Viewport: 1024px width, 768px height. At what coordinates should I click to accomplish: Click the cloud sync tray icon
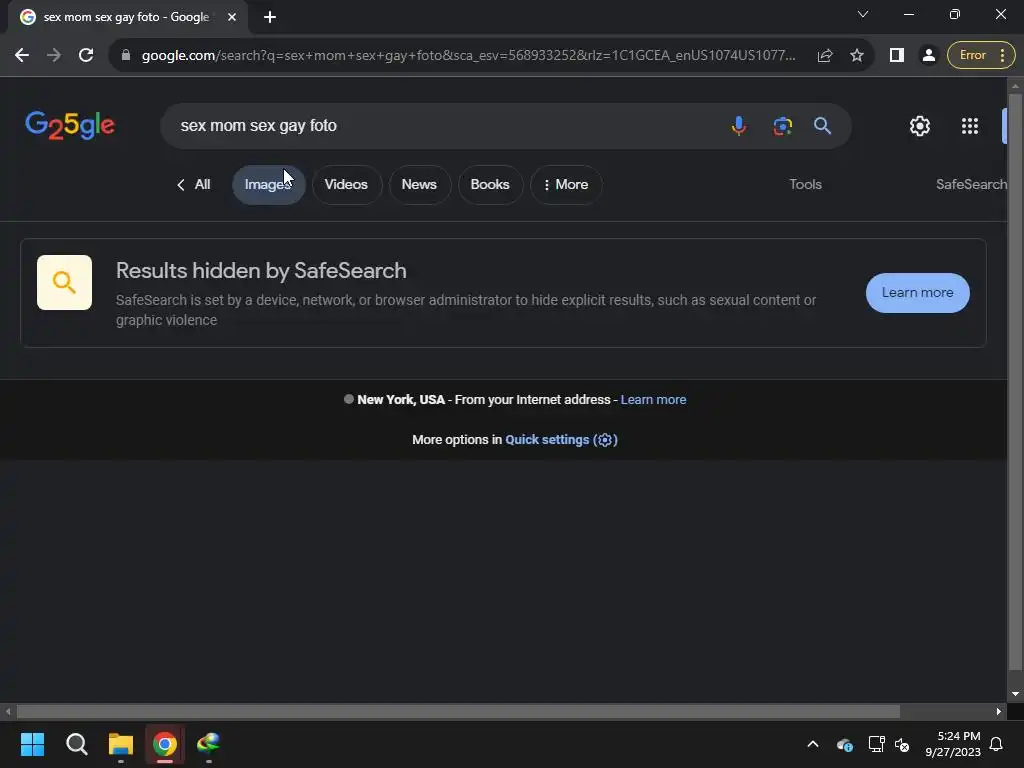[844, 744]
